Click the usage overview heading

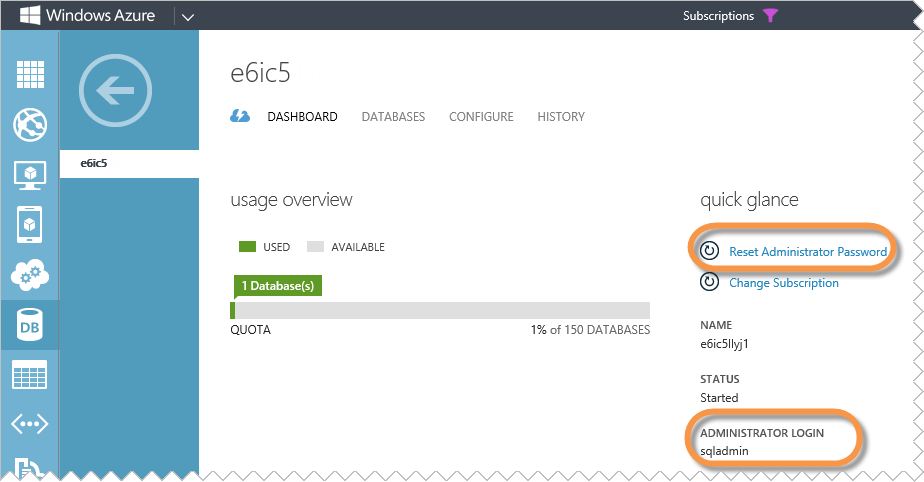[291, 200]
